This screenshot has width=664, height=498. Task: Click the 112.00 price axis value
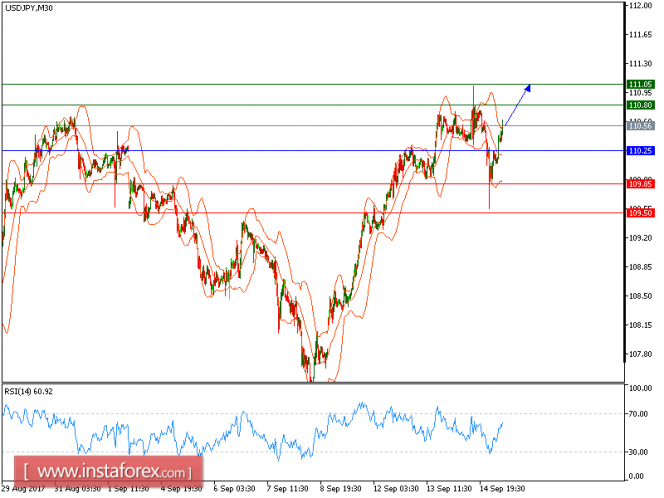[x=640, y=6]
